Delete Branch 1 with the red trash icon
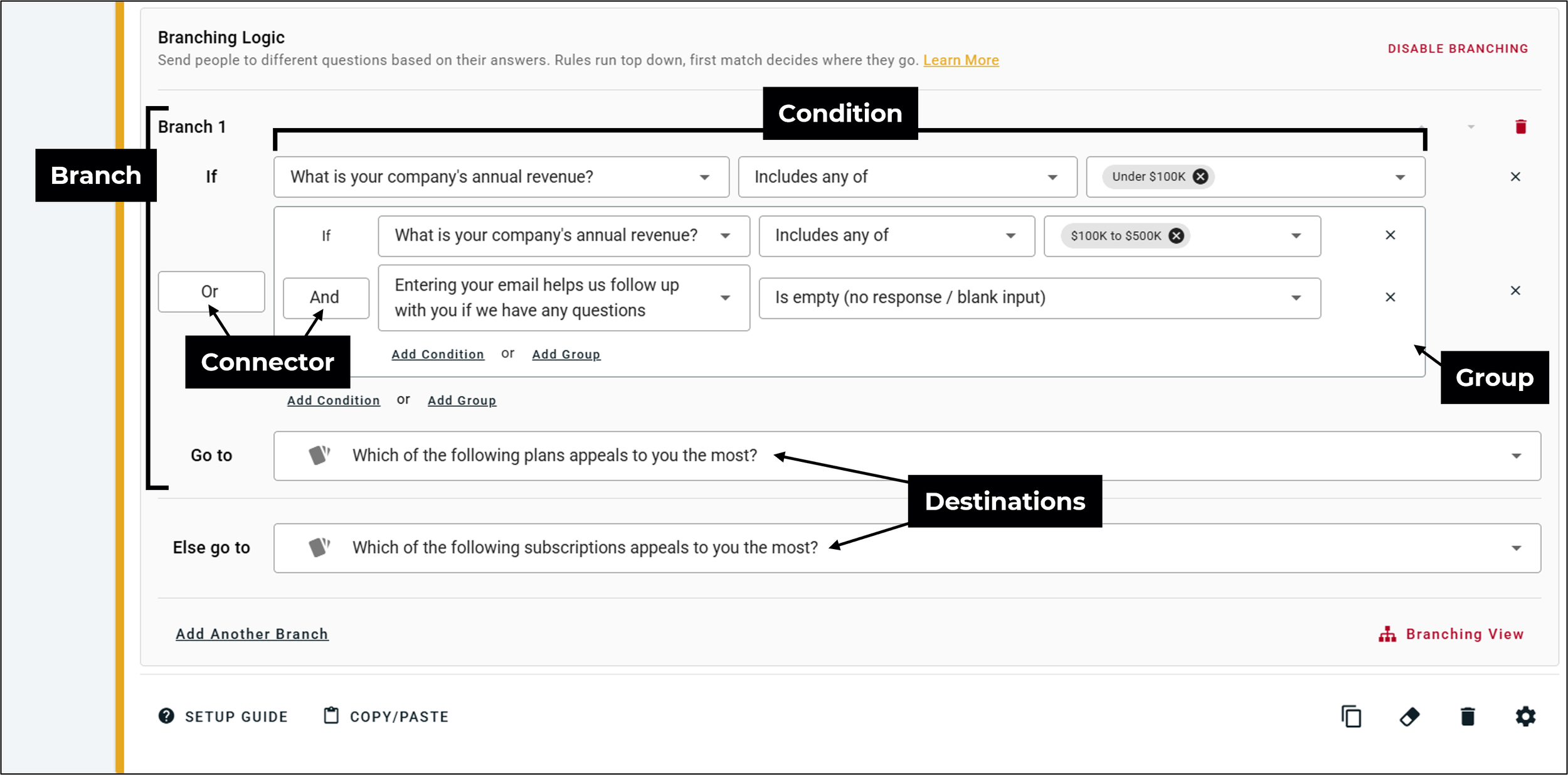The image size is (1568, 775). pyautogui.click(x=1520, y=127)
